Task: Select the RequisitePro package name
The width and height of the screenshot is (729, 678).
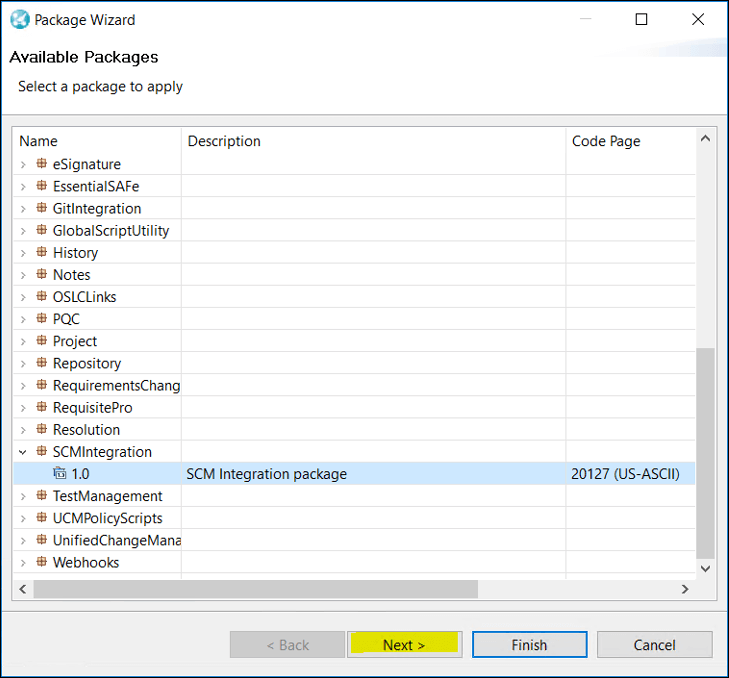Action: pyautogui.click(x=93, y=407)
